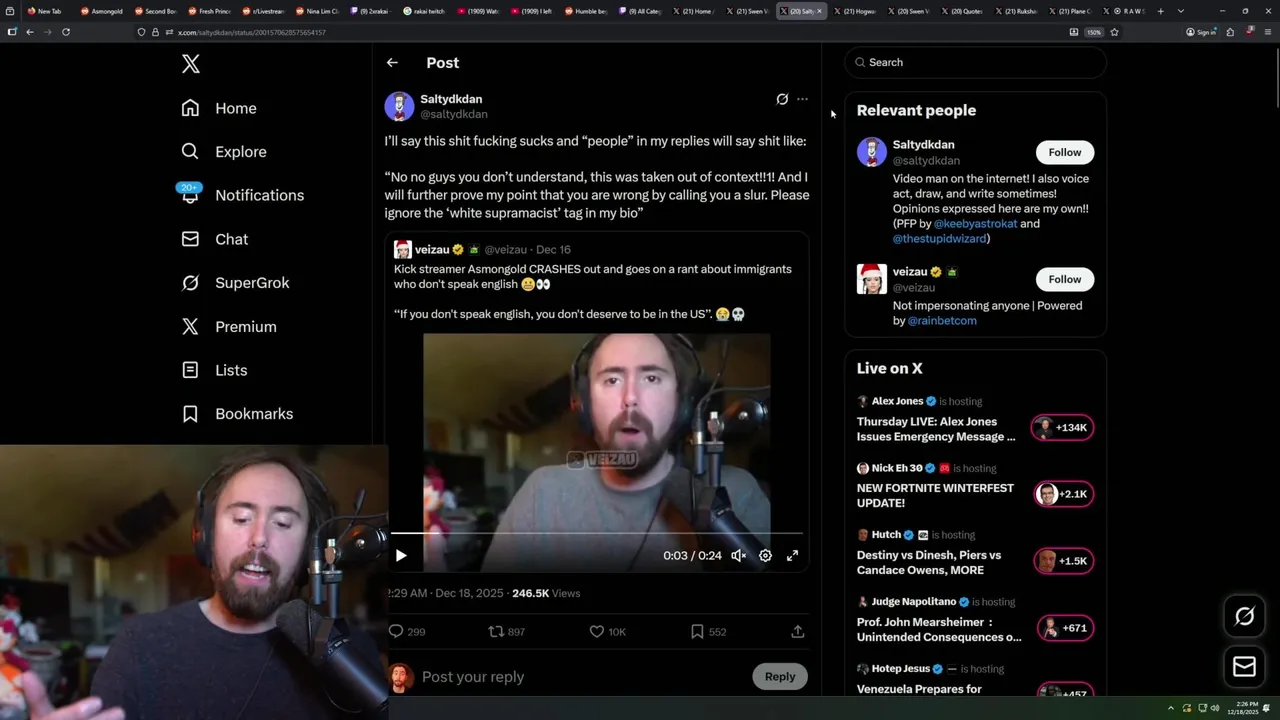Switch to the (21) Hogwarts browser tab

tap(856, 11)
